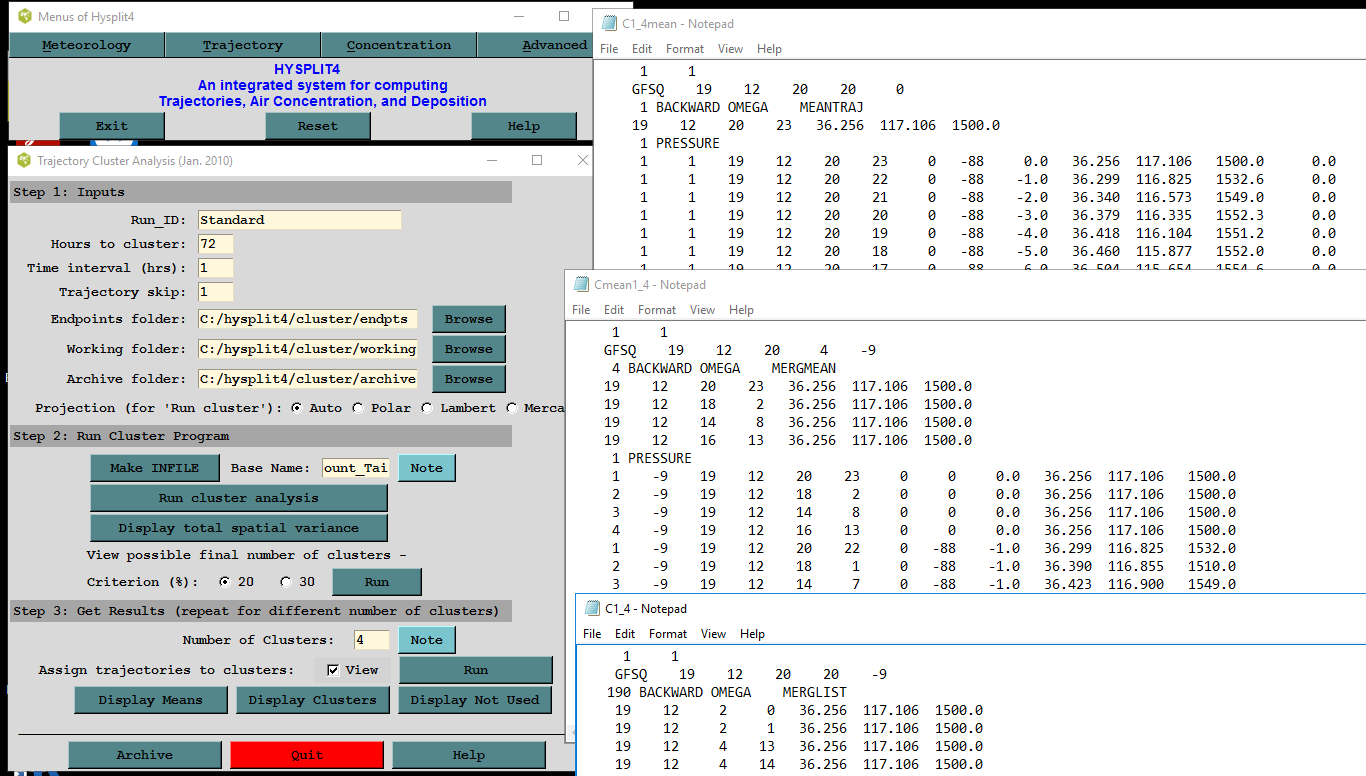Open Edit menu in C1_4 Notepad
This screenshot has height=776, width=1366.
(625, 634)
